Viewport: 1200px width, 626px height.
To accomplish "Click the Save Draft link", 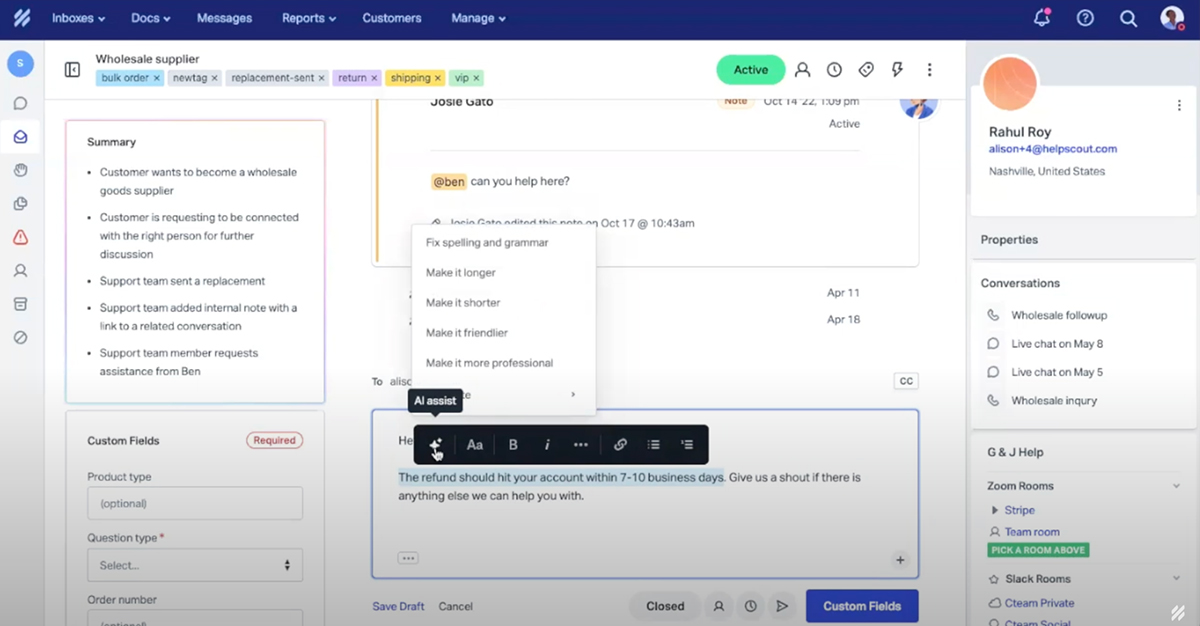I will point(398,606).
